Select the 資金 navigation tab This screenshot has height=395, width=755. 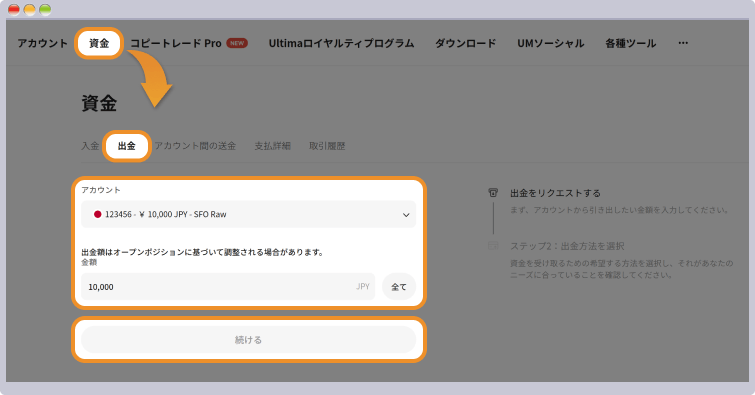coord(99,43)
